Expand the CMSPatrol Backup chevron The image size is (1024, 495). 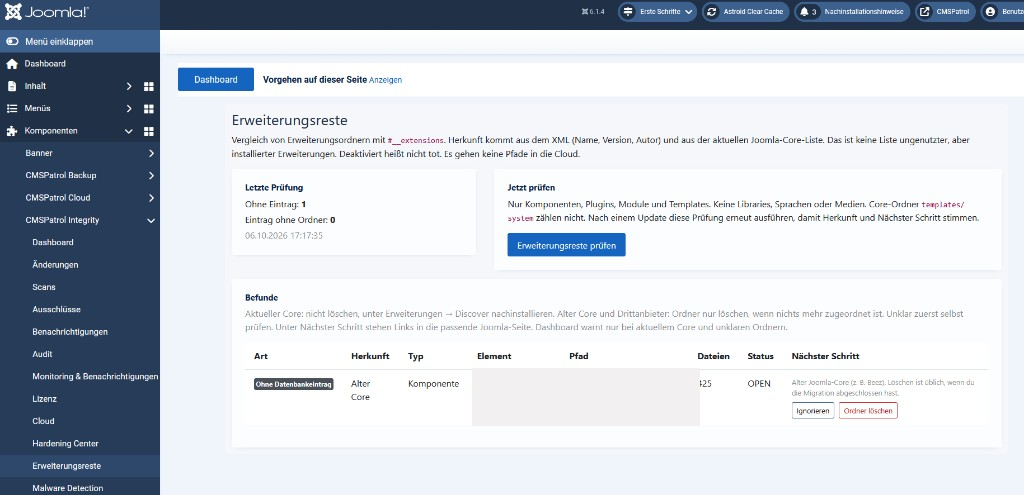point(151,176)
